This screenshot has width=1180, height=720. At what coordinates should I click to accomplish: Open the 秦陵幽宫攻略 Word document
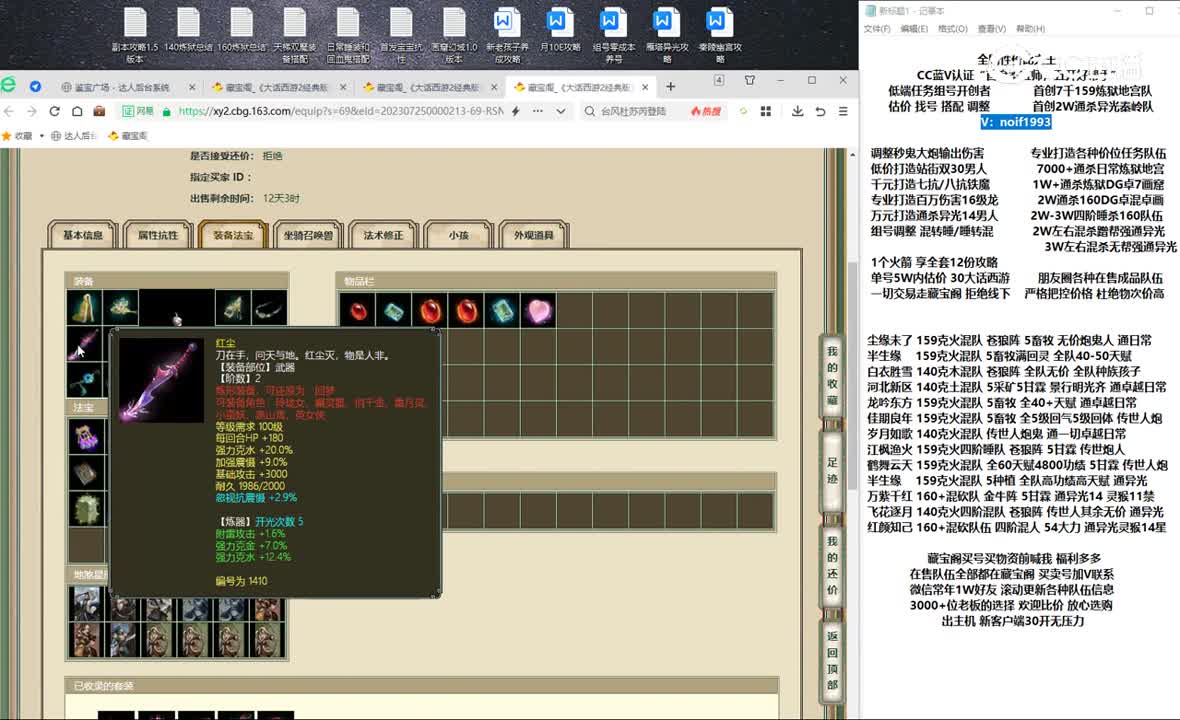(720, 35)
